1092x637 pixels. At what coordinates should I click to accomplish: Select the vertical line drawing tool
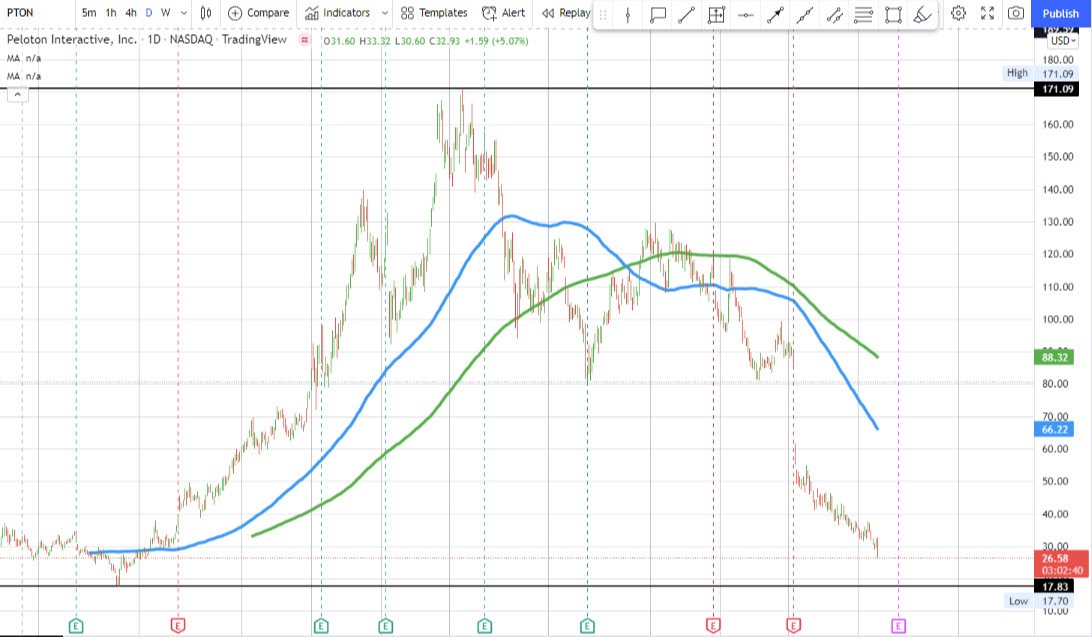pos(627,14)
